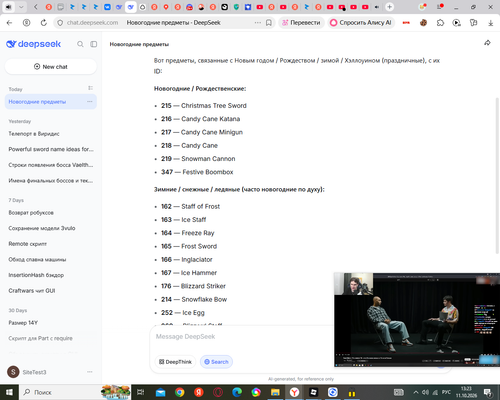Click the Перевести translate button
Image resolution: width=500 pixels, height=400 pixels.
point(301,23)
